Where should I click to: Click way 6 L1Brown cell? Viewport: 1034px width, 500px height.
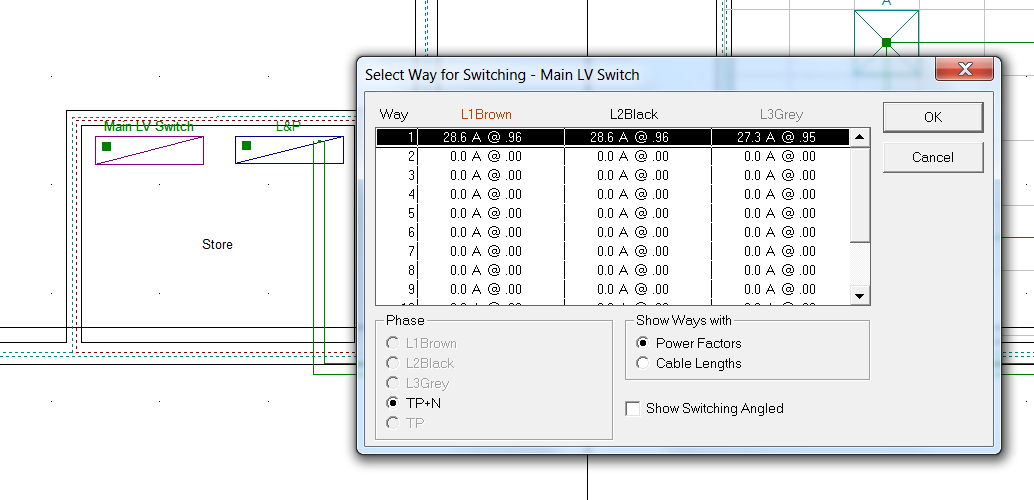pos(491,232)
